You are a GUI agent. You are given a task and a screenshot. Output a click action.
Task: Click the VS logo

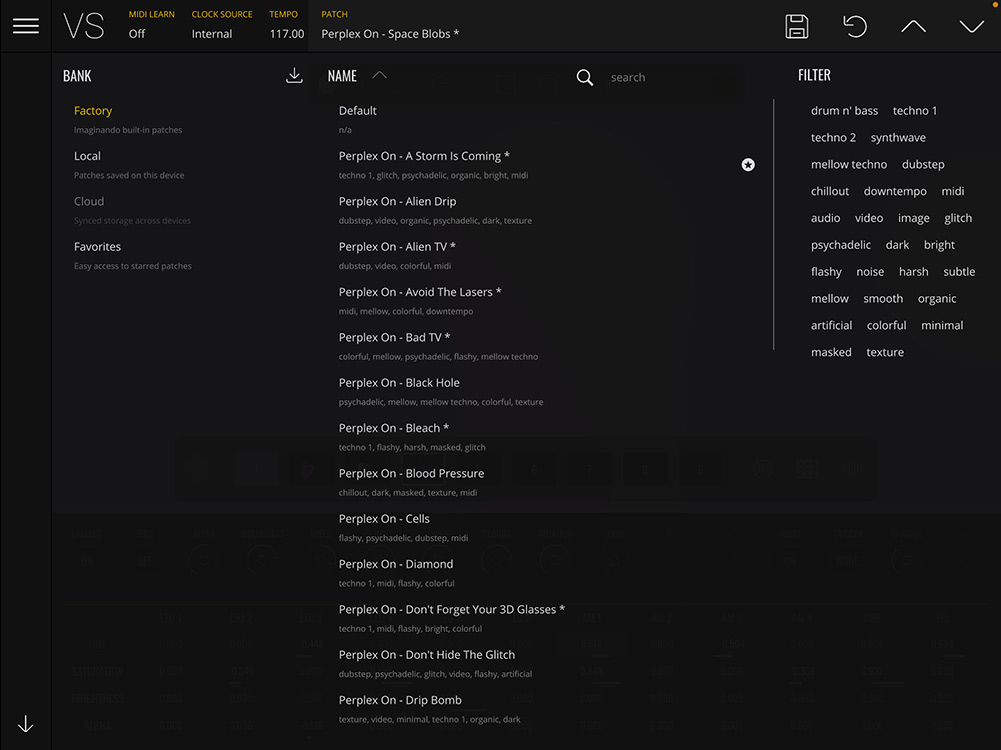click(84, 26)
